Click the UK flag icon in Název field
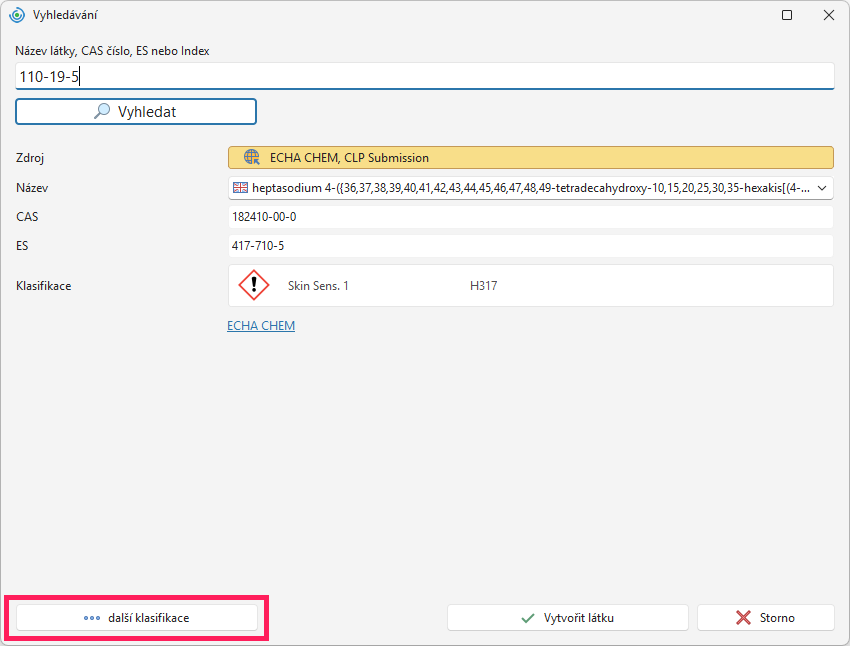850x646 pixels. coord(240,188)
